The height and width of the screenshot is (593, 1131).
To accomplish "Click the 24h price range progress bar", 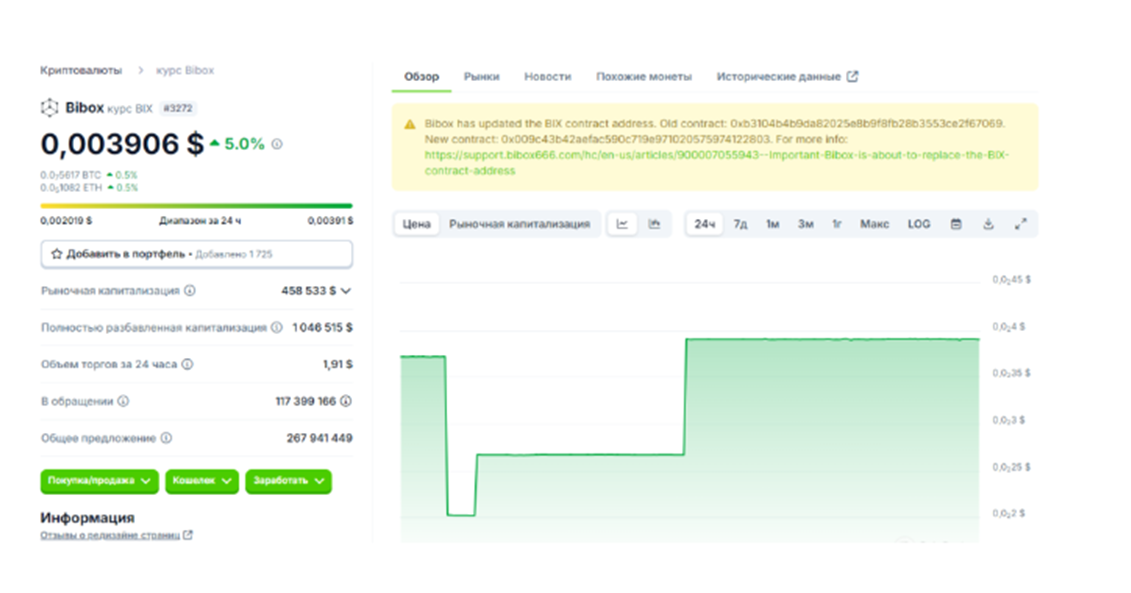I will (197, 206).
